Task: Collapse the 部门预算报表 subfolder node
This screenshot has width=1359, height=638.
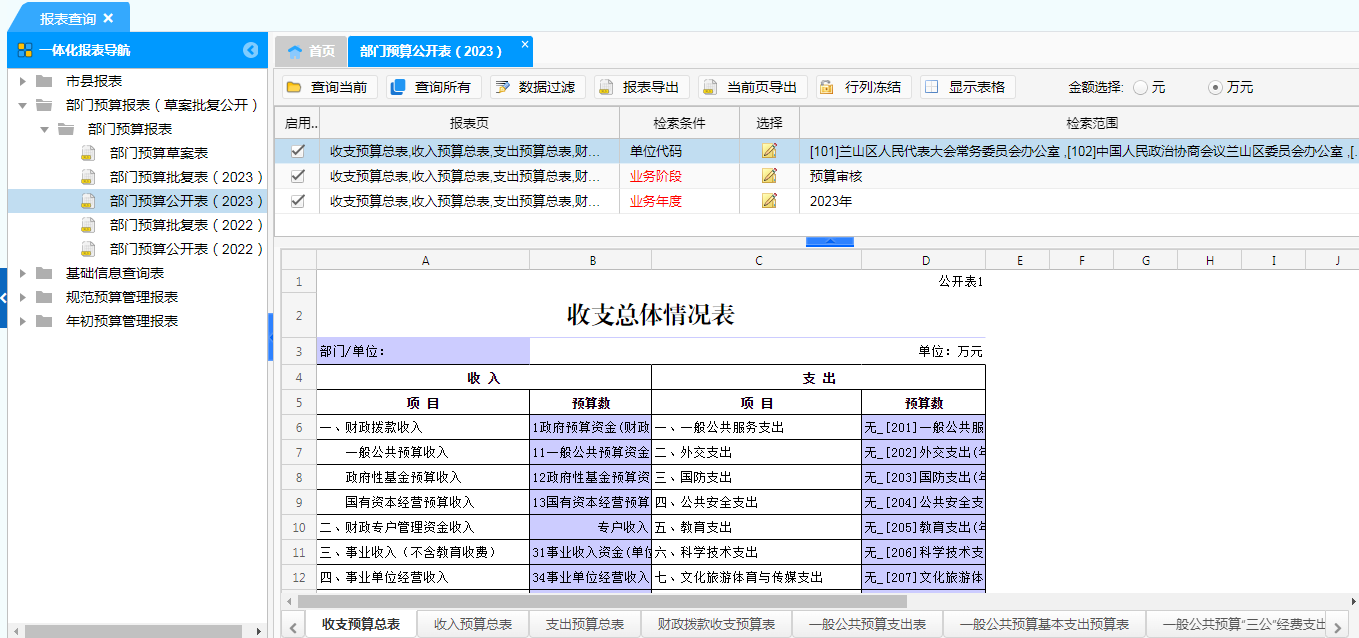Action: [x=44, y=129]
